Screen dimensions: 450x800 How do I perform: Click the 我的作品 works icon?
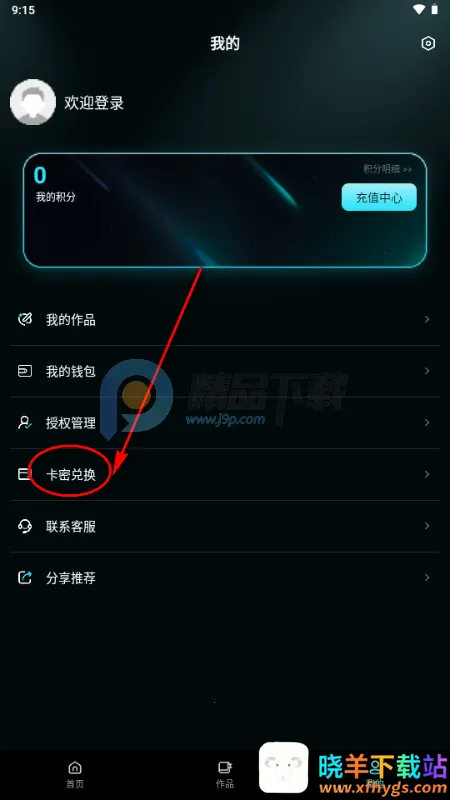pyautogui.click(x=25, y=320)
